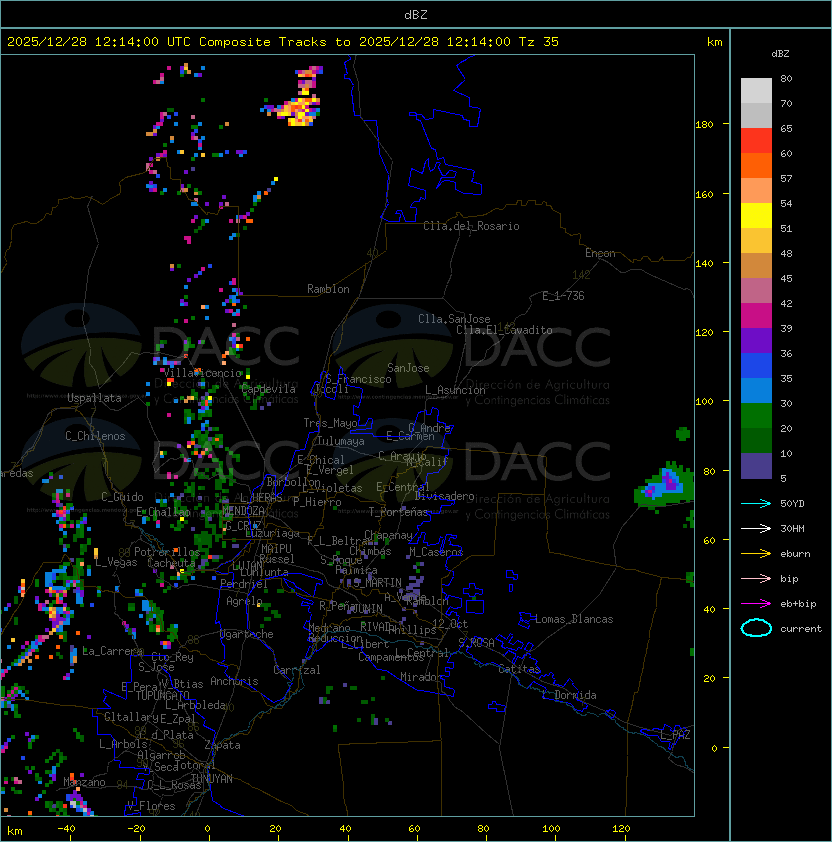Click the 'TUPUNGATO' place label
The image size is (832, 842).
pyautogui.click(x=163, y=695)
